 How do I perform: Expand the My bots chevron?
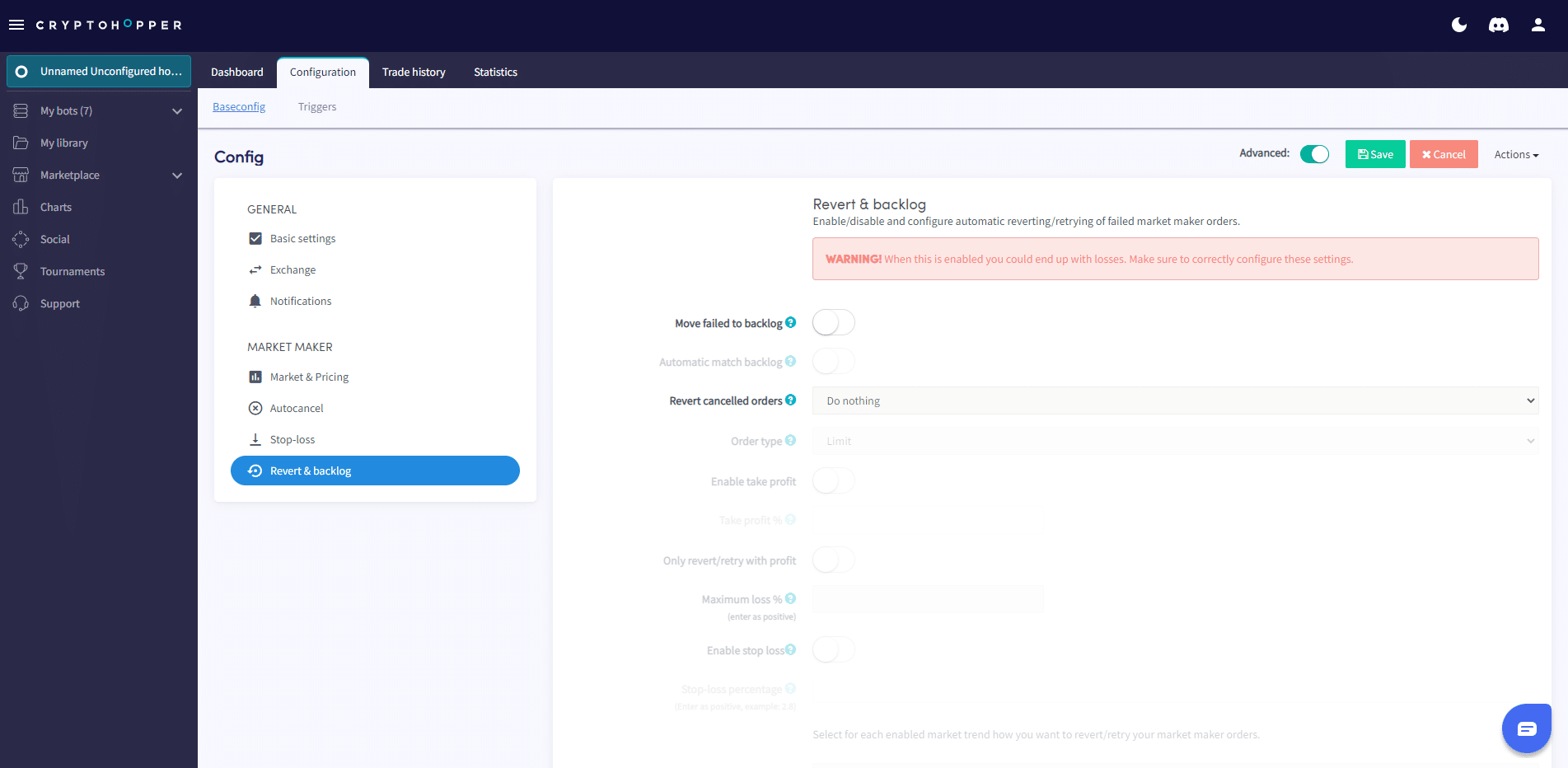[x=177, y=111]
